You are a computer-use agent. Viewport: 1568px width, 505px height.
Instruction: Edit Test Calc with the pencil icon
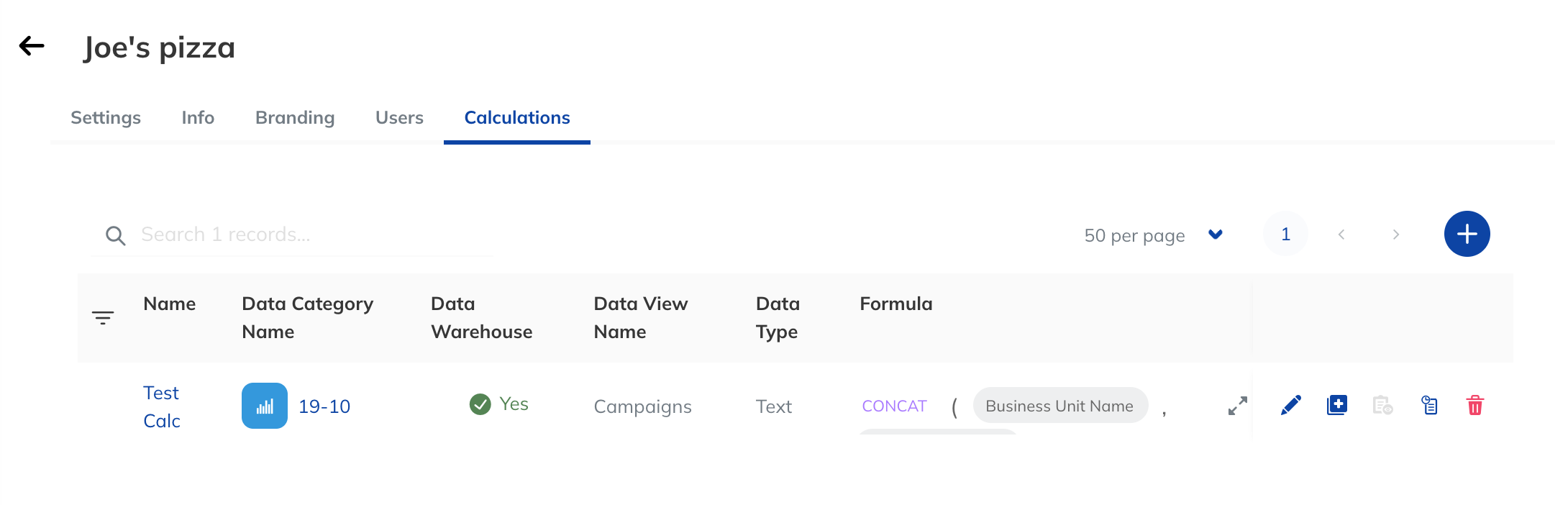pos(1291,406)
